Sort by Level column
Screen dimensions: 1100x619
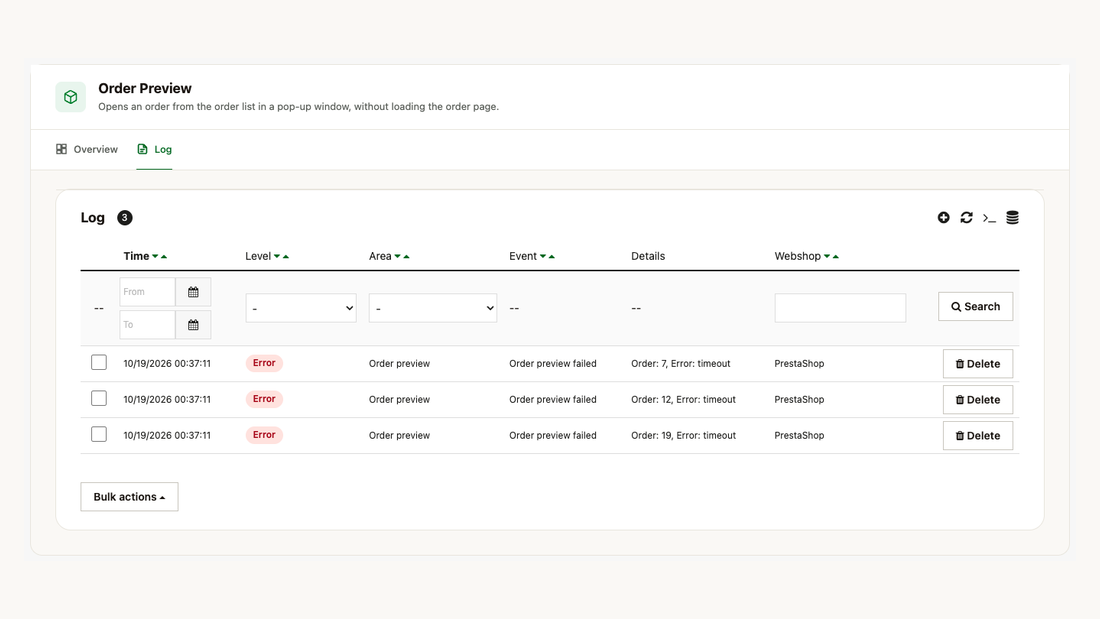pyautogui.click(x=267, y=256)
